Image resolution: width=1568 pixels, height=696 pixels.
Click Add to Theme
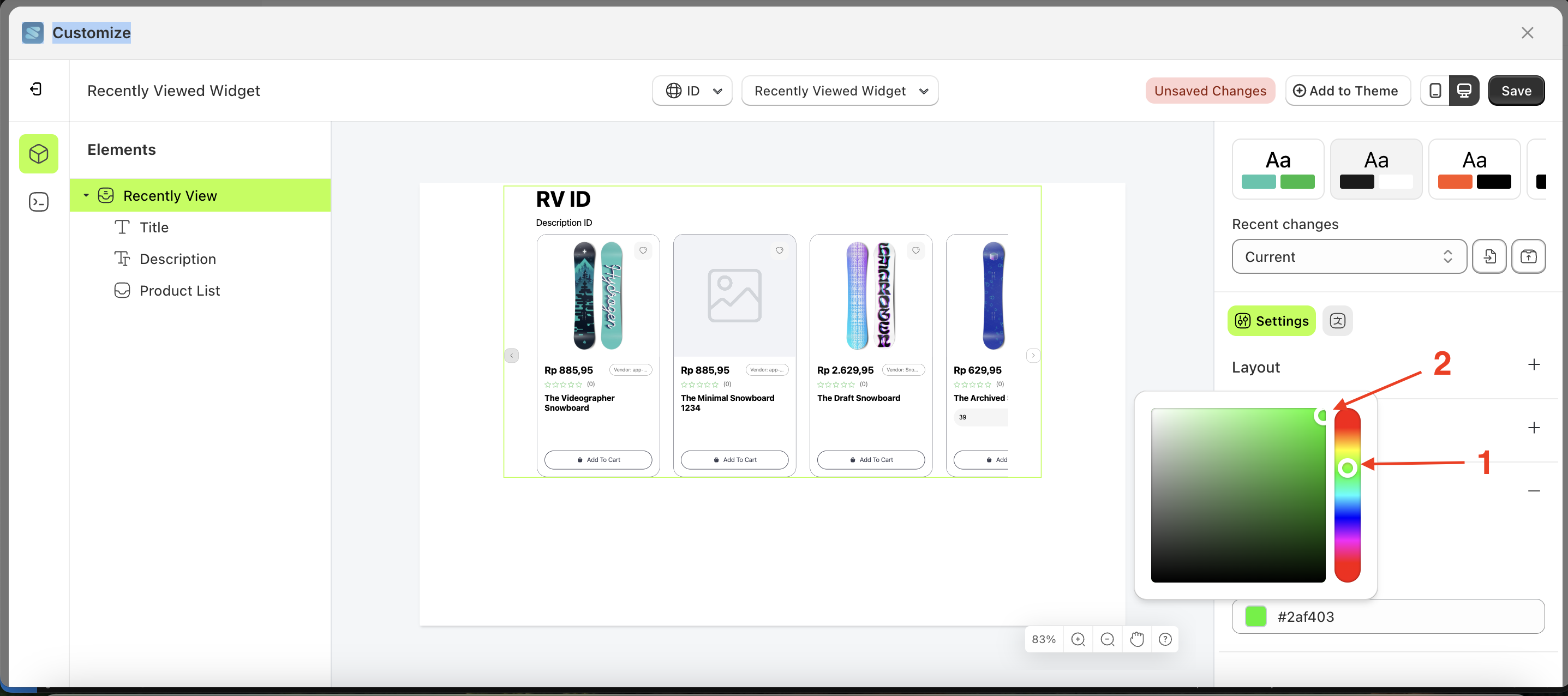click(1348, 90)
